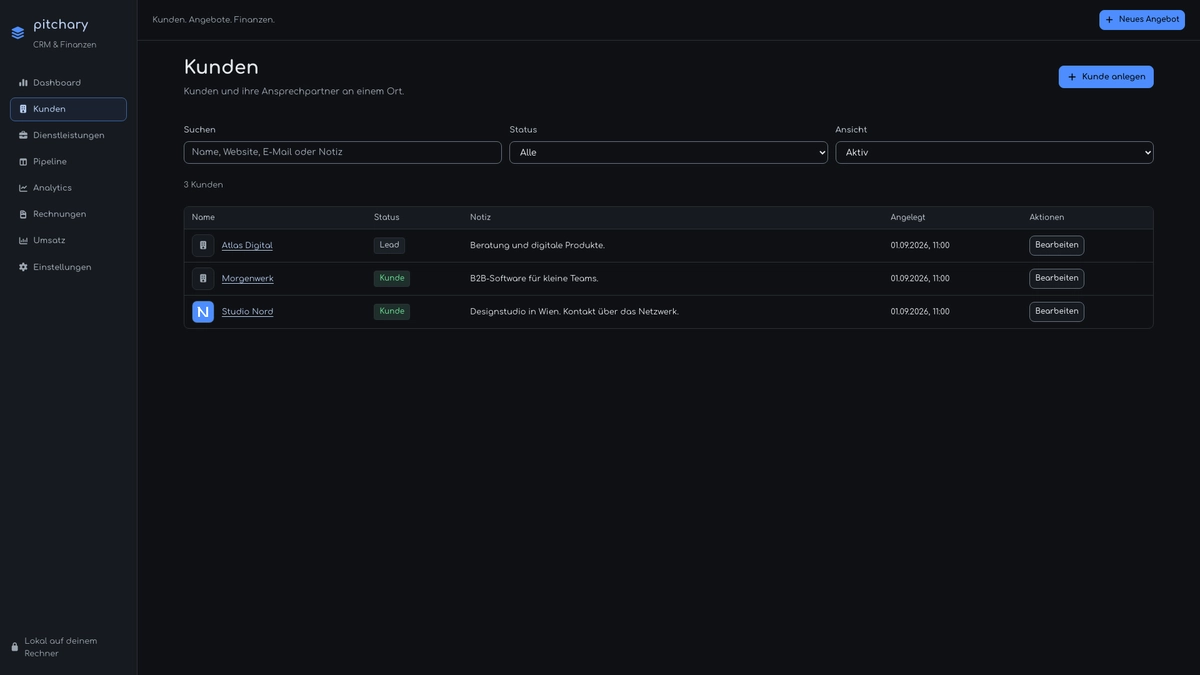The width and height of the screenshot is (1200, 675).
Task: Edit Studio Nord with Bearbeiten button
Action: pos(1056,312)
